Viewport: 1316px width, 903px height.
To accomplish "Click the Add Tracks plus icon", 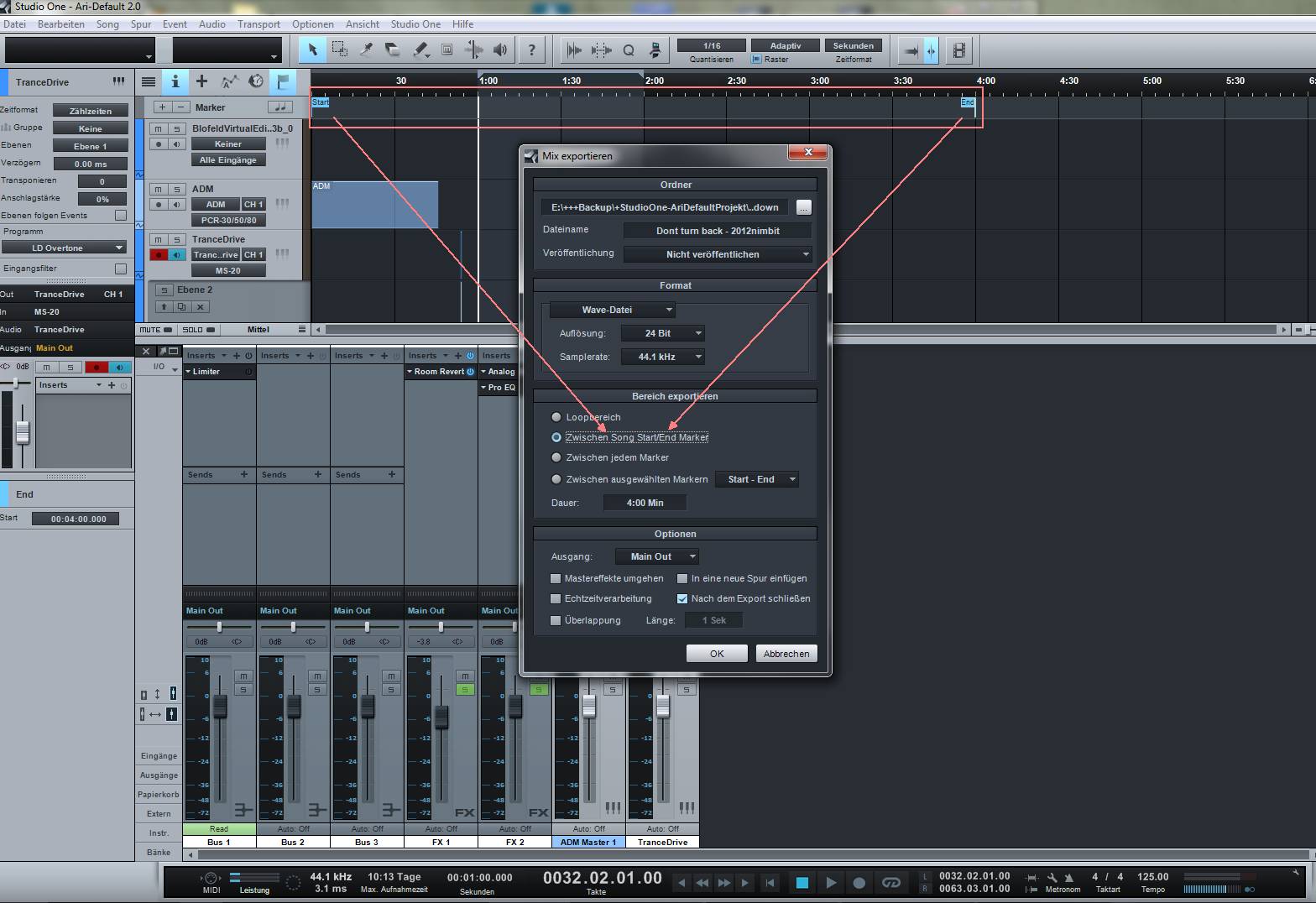I will 201,81.
